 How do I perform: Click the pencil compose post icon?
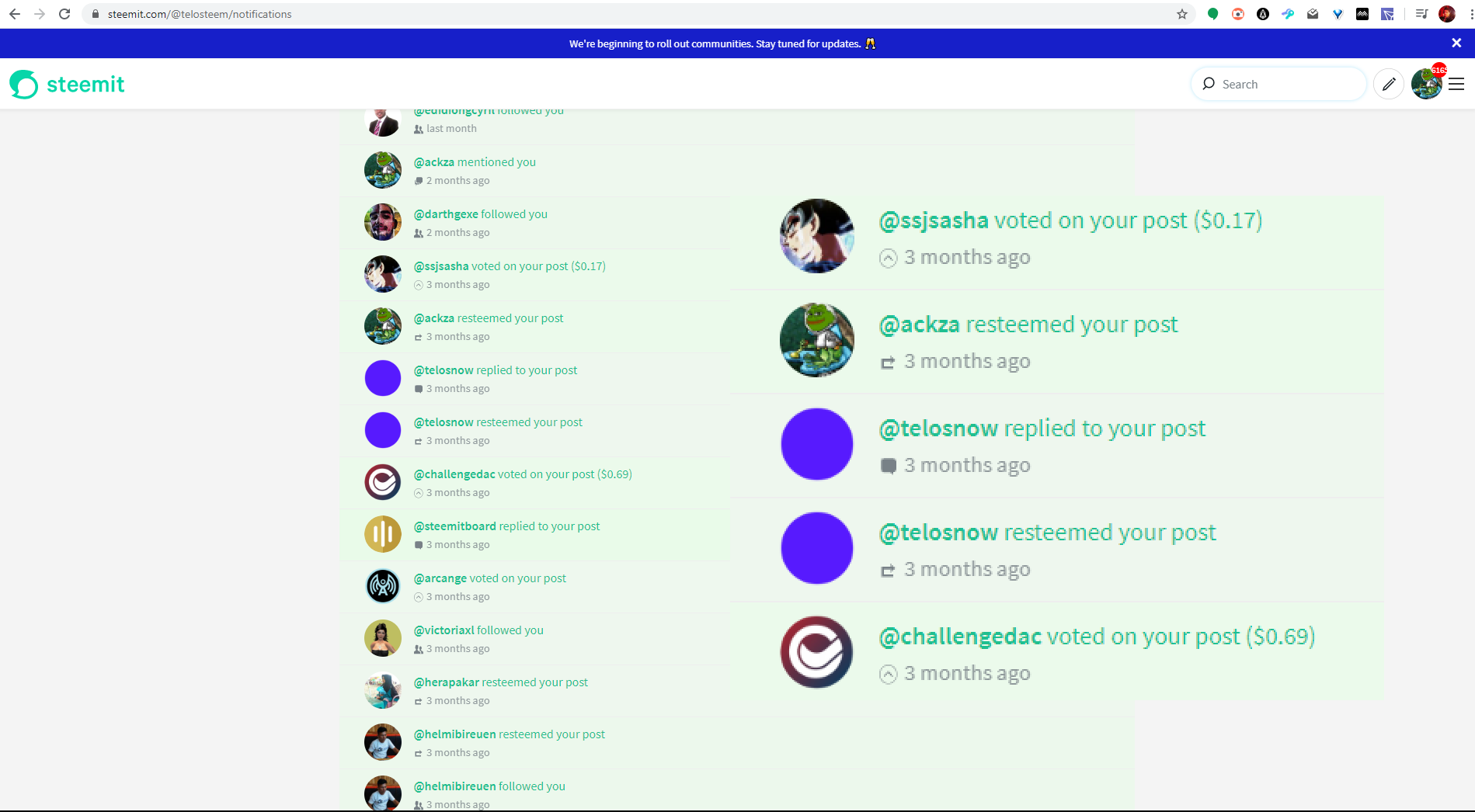1388,84
